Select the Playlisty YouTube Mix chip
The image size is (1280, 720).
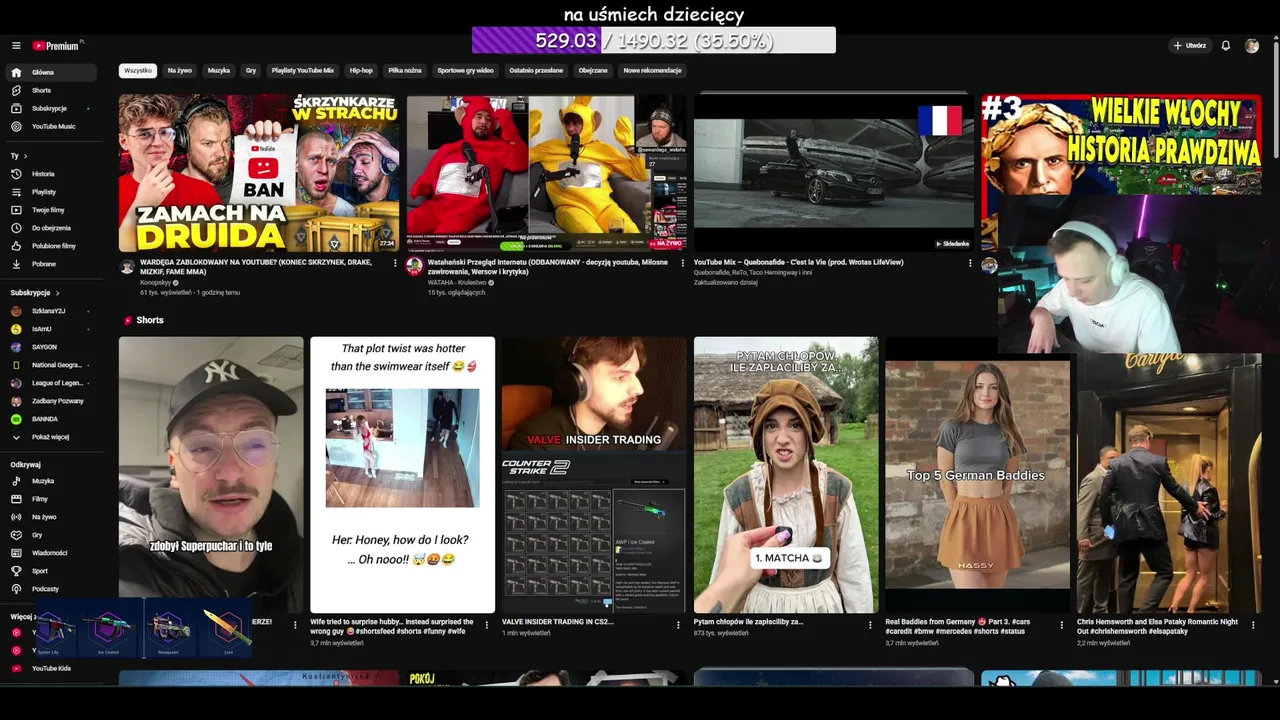pyautogui.click(x=303, y=71)
